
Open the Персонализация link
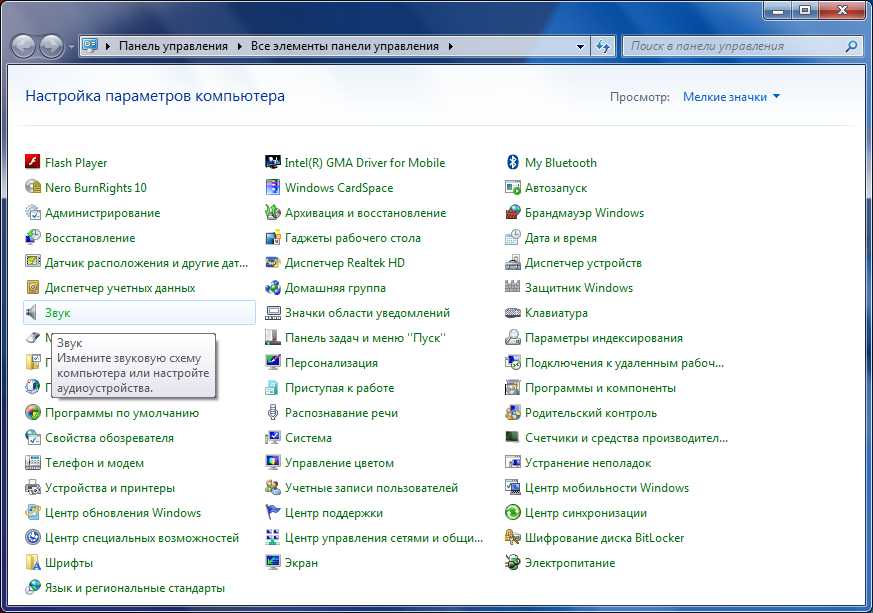click(x=331, y=363)
